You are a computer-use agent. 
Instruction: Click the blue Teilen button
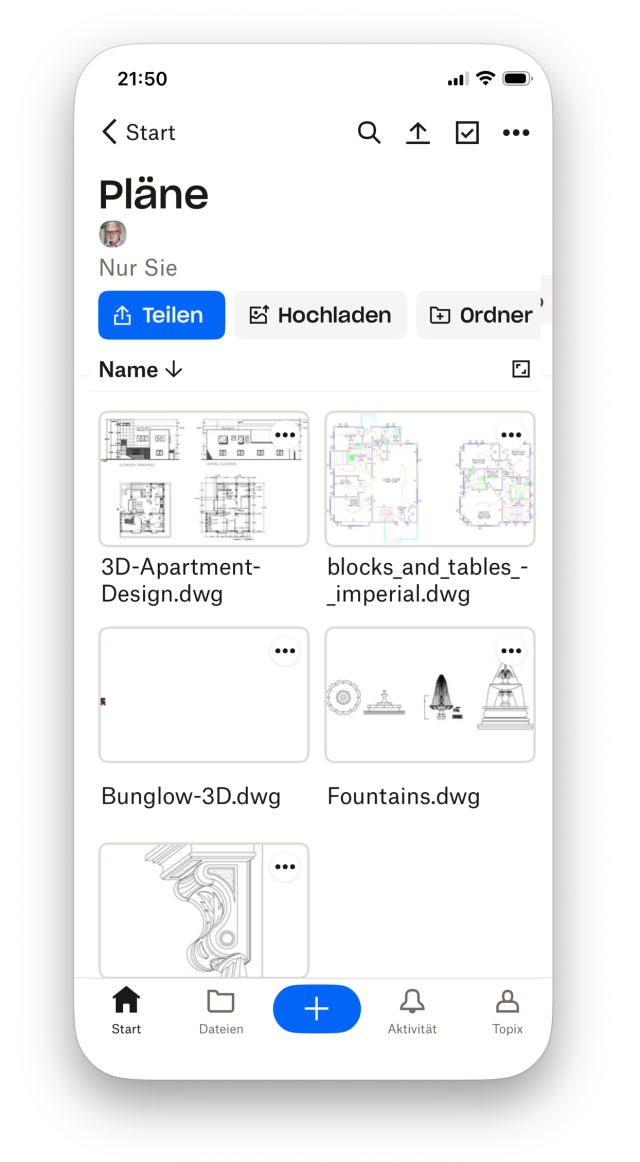[161, 315]
